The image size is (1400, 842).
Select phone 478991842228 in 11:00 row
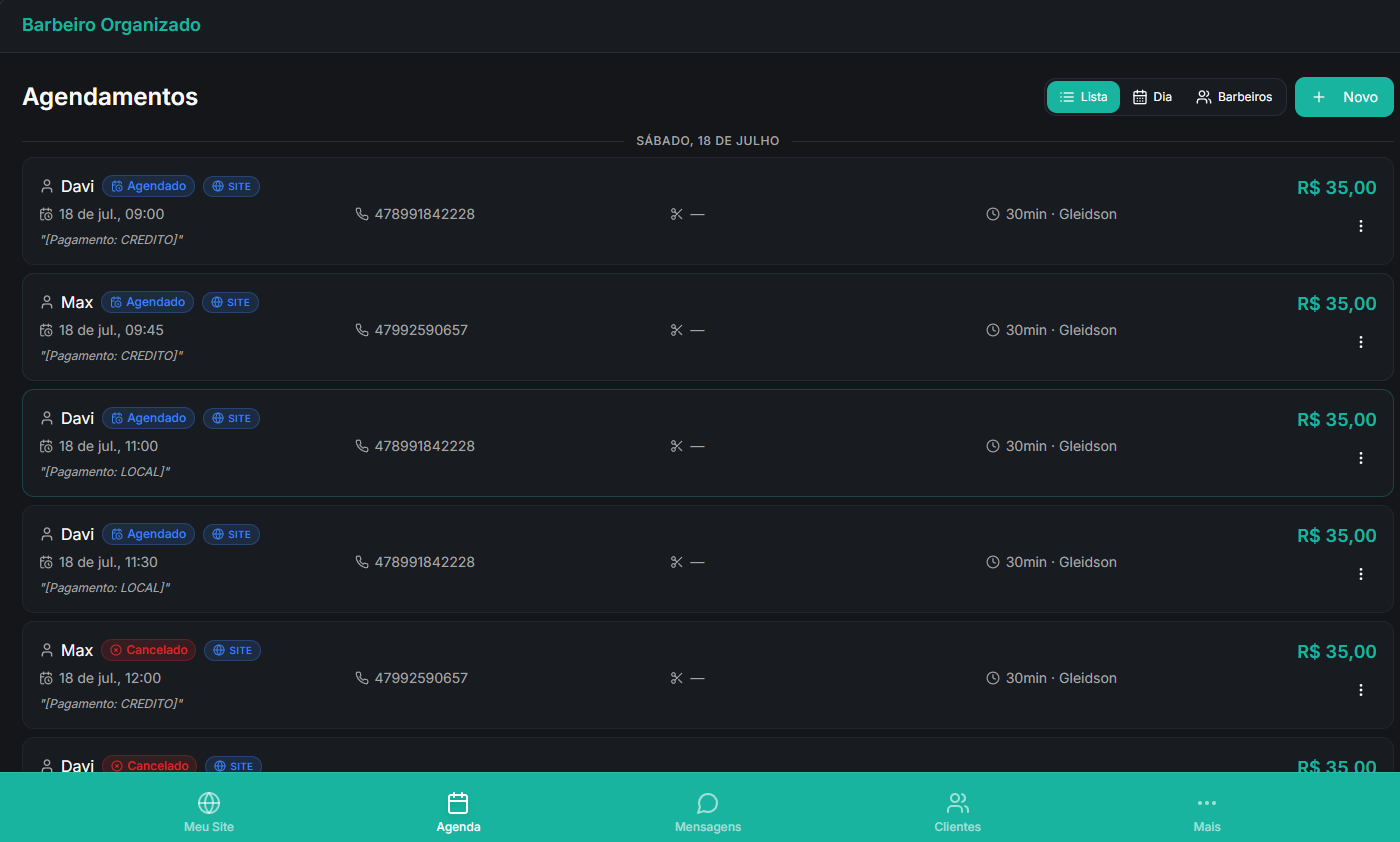[x=425, y=446]
